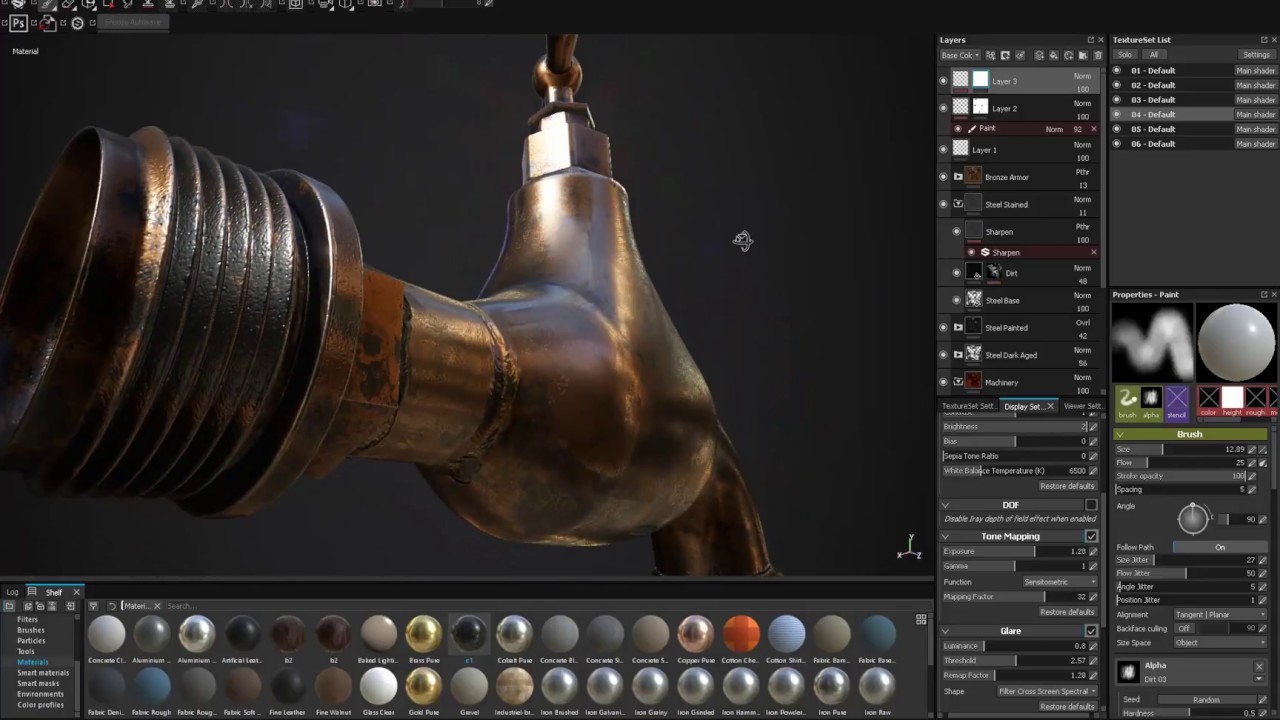Select the alpha slot in Properties - Paint

pyautogui.click(x=1152, y=400)
